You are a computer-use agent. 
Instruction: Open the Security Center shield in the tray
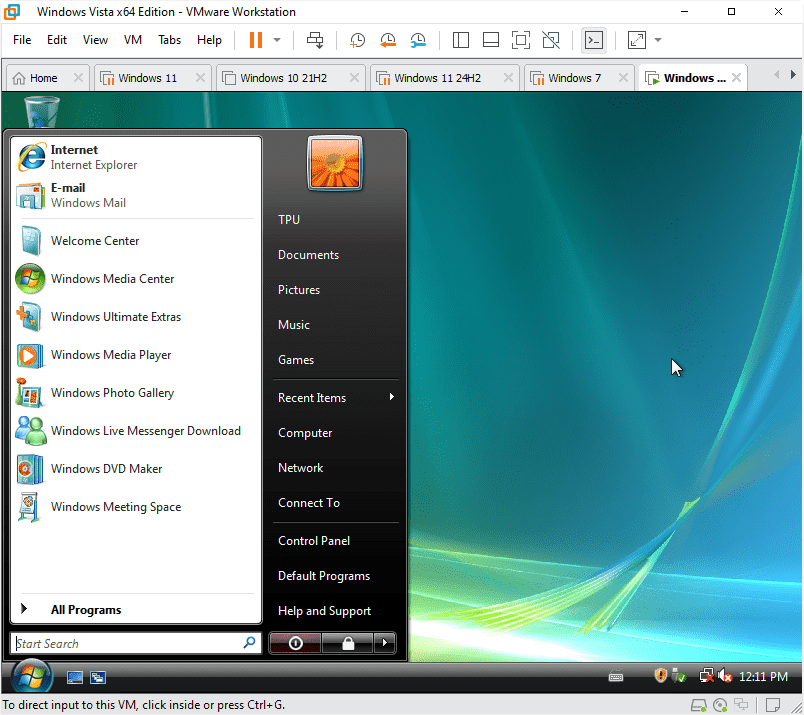661,675
